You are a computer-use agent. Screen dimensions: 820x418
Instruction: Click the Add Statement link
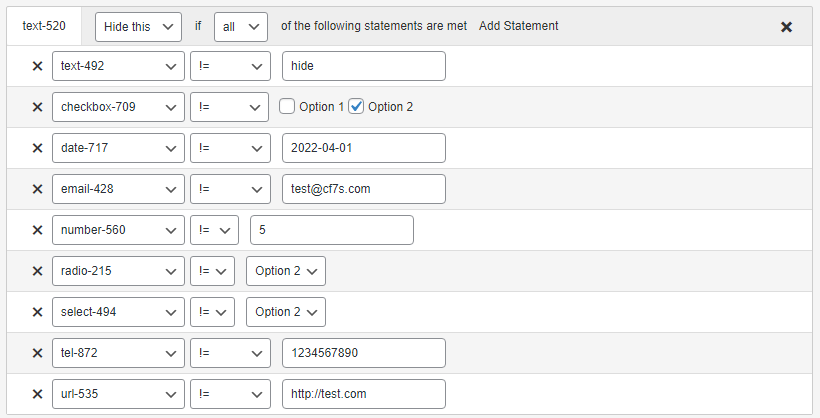coord(518,26)
